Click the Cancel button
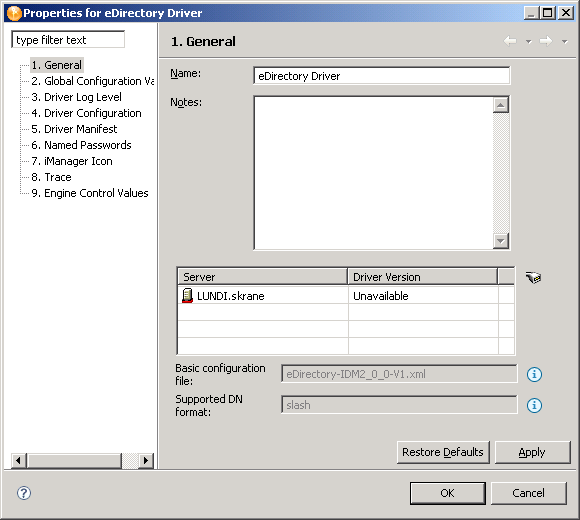The width and height of the screenshot is (580, 520). (x=528, y=493)
